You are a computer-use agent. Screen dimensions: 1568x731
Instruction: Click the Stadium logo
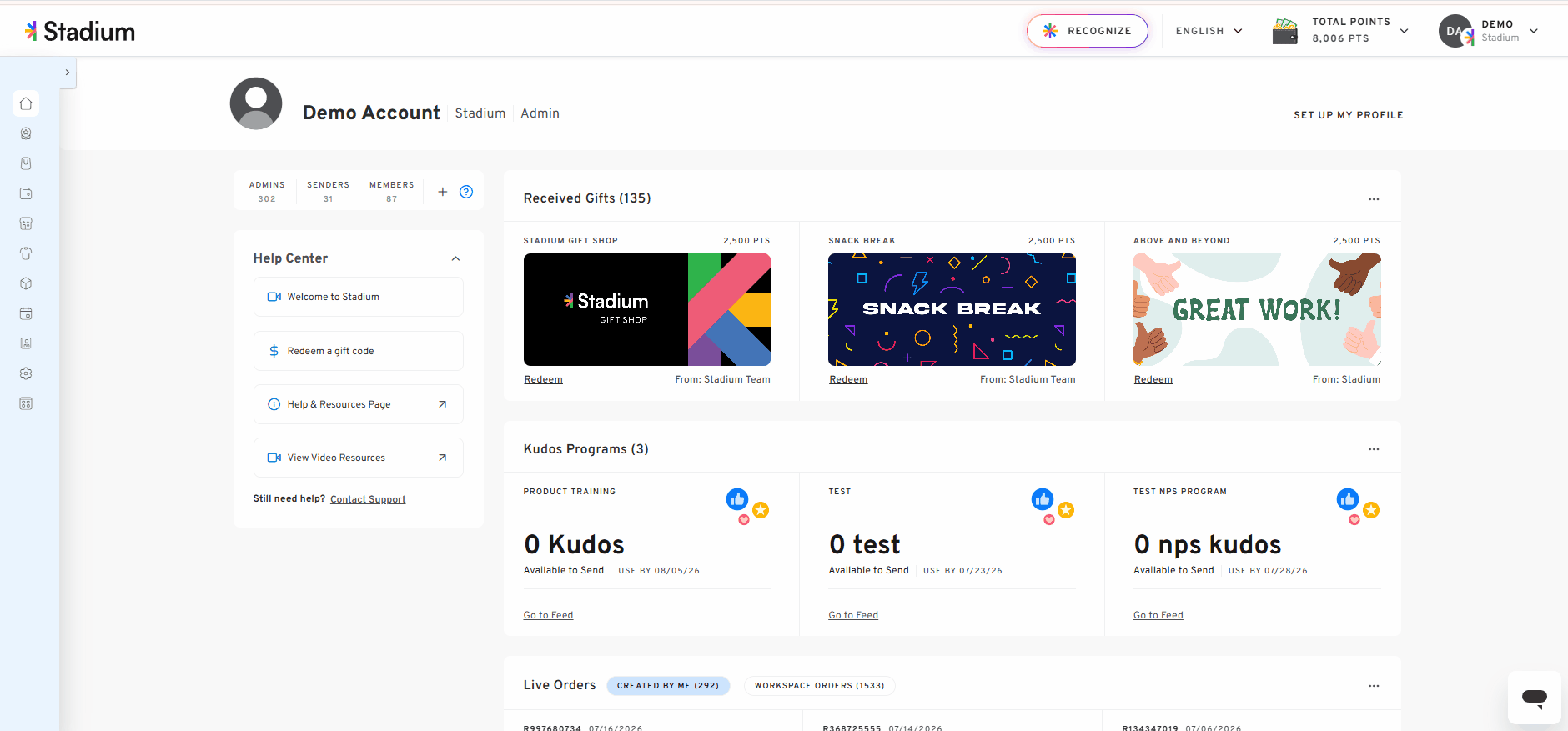point(80,32)
